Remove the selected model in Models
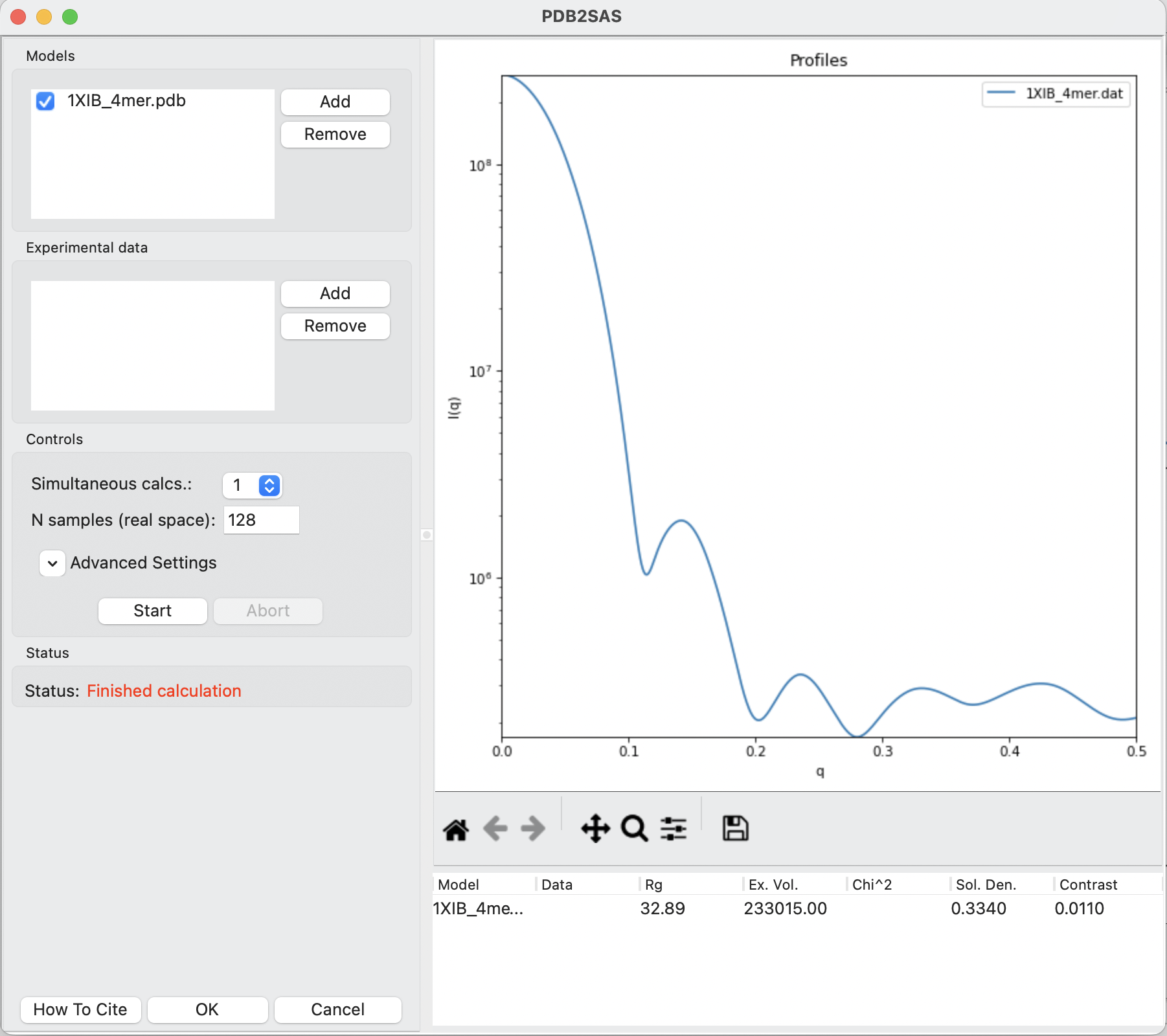This screenshot has width=1167, height=1036. click(x=335, y=134)
